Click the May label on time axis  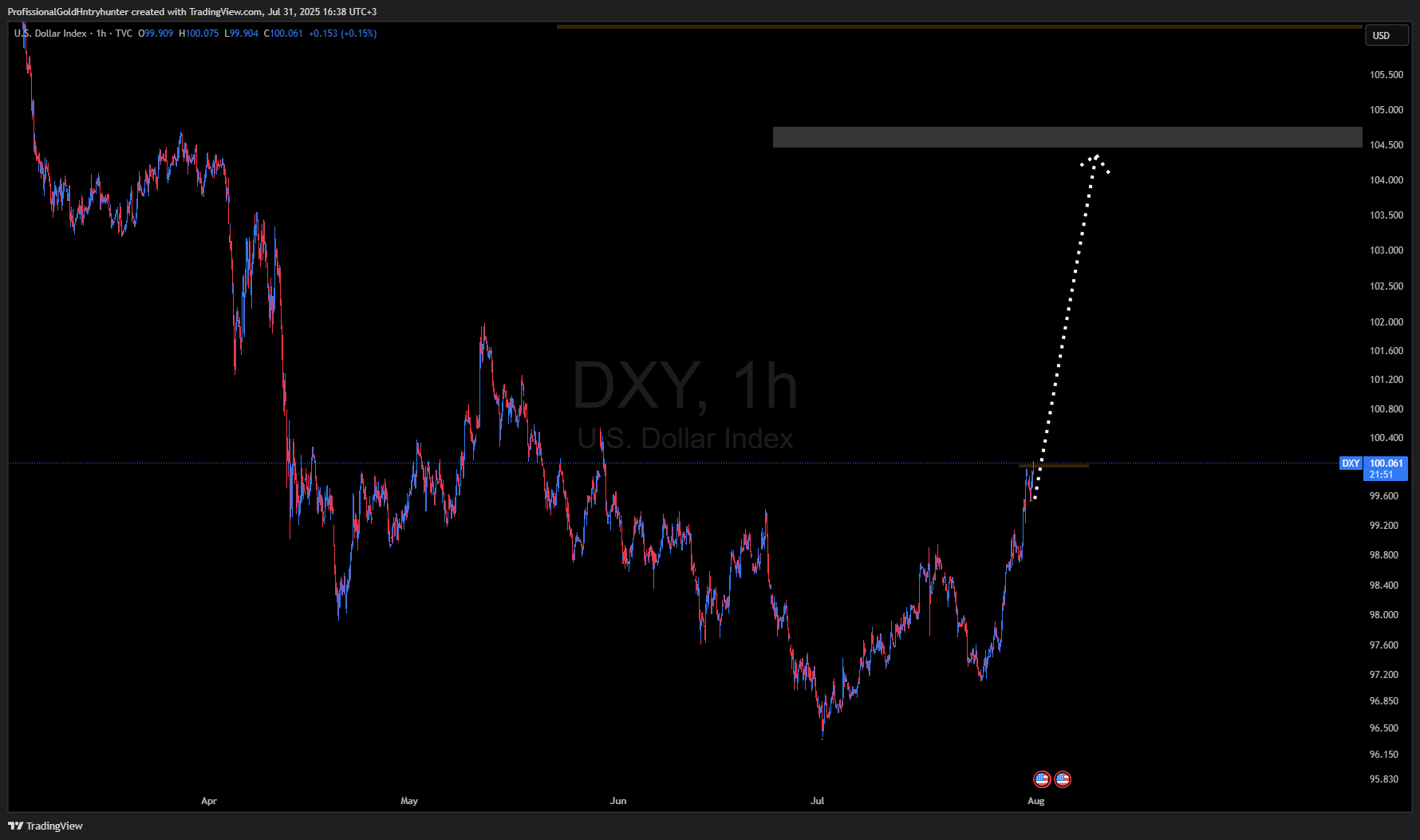point(409,801)
